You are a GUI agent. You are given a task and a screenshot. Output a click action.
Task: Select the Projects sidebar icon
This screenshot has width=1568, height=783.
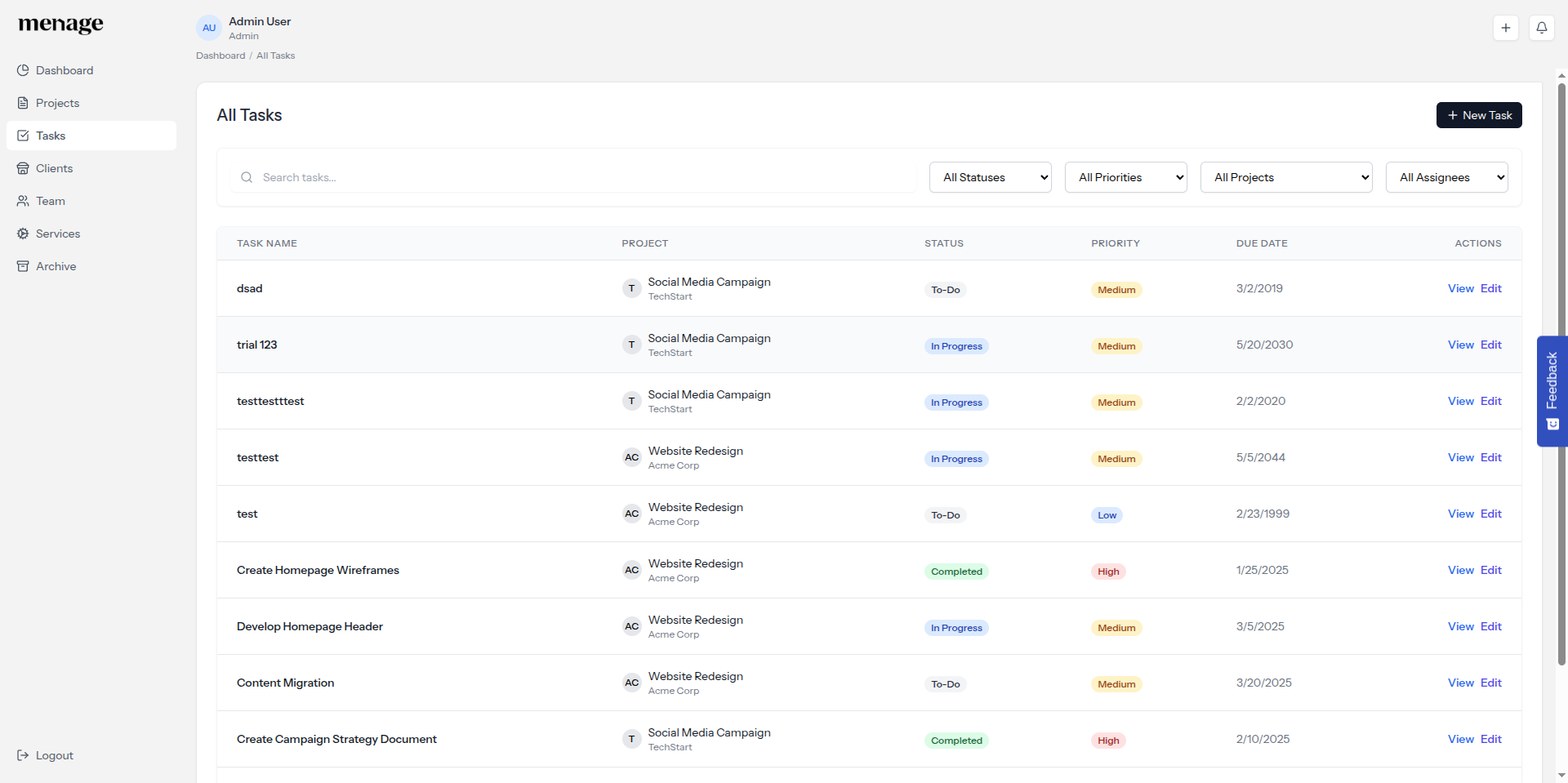57,103
